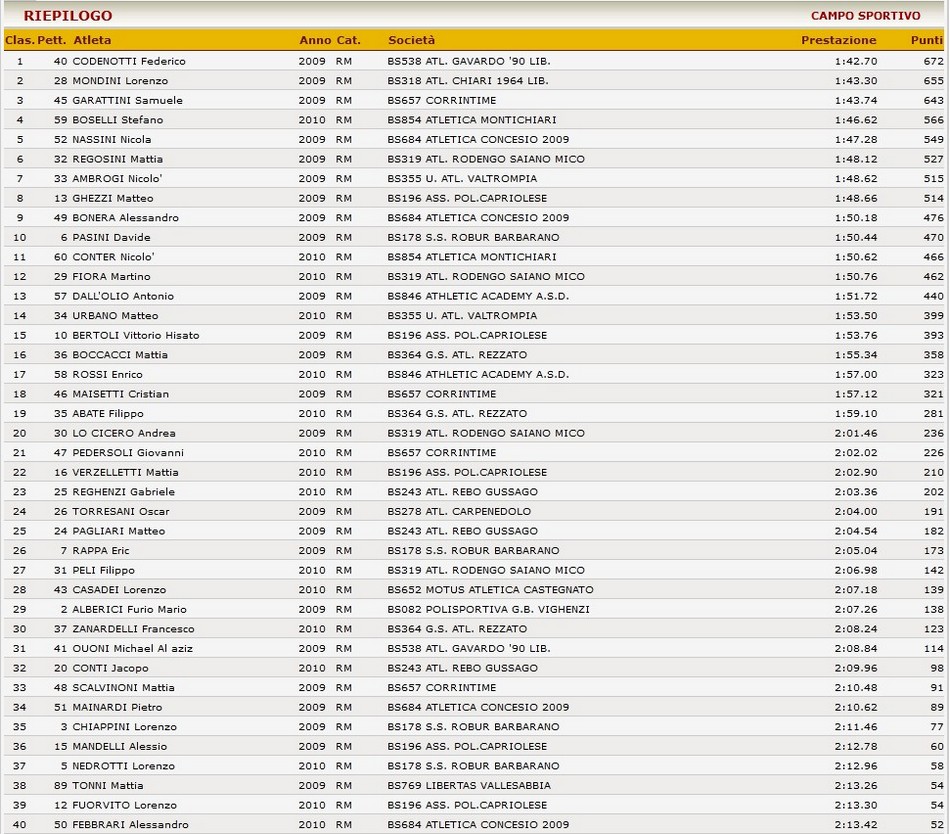Click the Pett. column header
Viewport: 950px width, 834px height.
(x=51, y=40)
